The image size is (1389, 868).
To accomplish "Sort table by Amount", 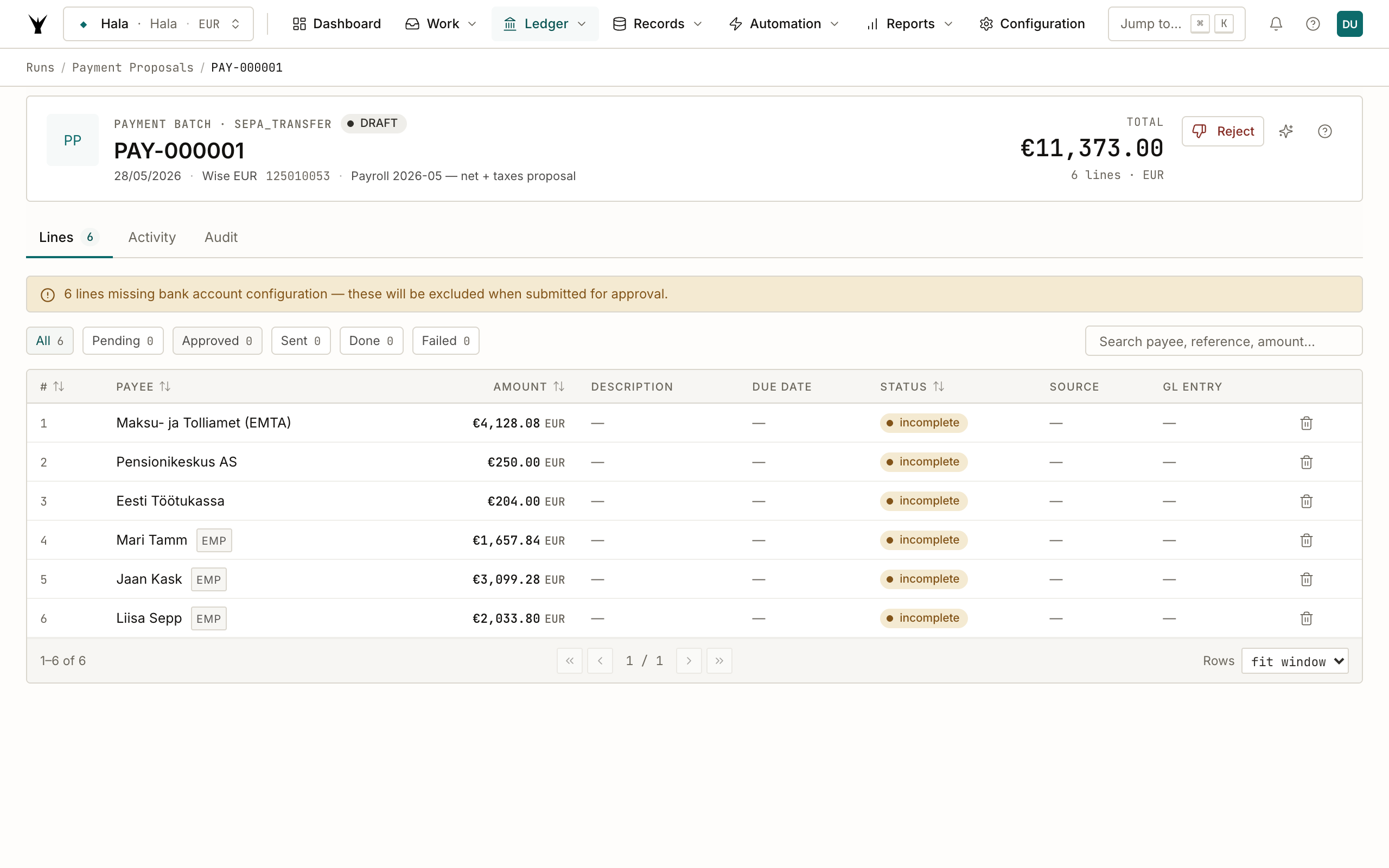I will tap(528, 386).
